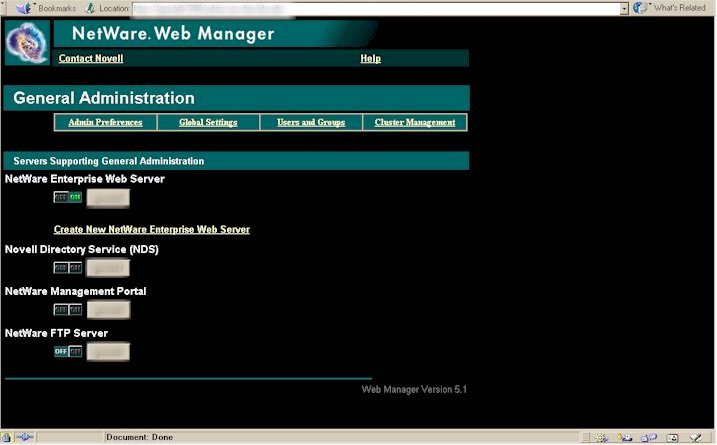Set NetWare Management Portal to OFF
This screenshot has width=717, height=445.
pos(61,310)
